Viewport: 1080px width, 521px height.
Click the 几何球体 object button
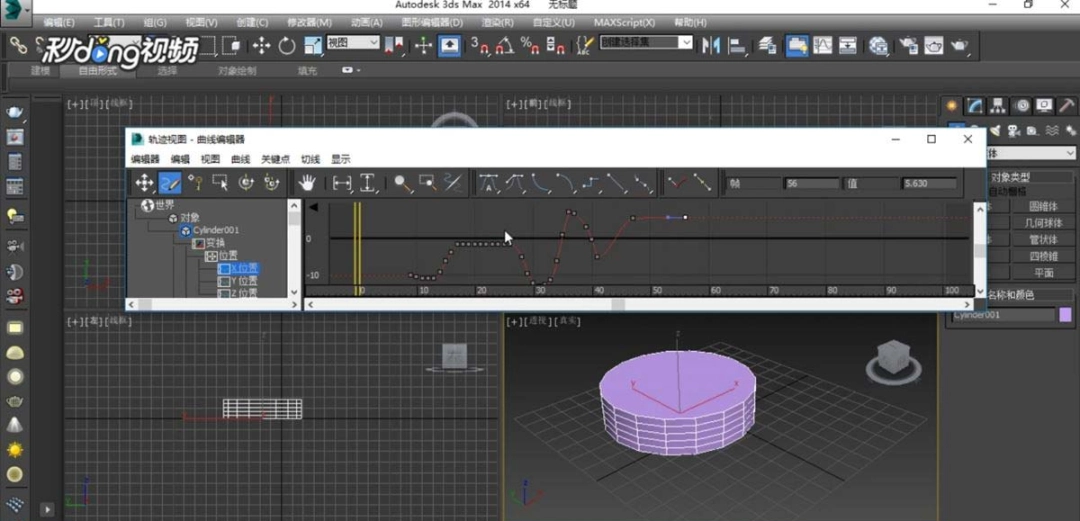(x=1043, y=223)
